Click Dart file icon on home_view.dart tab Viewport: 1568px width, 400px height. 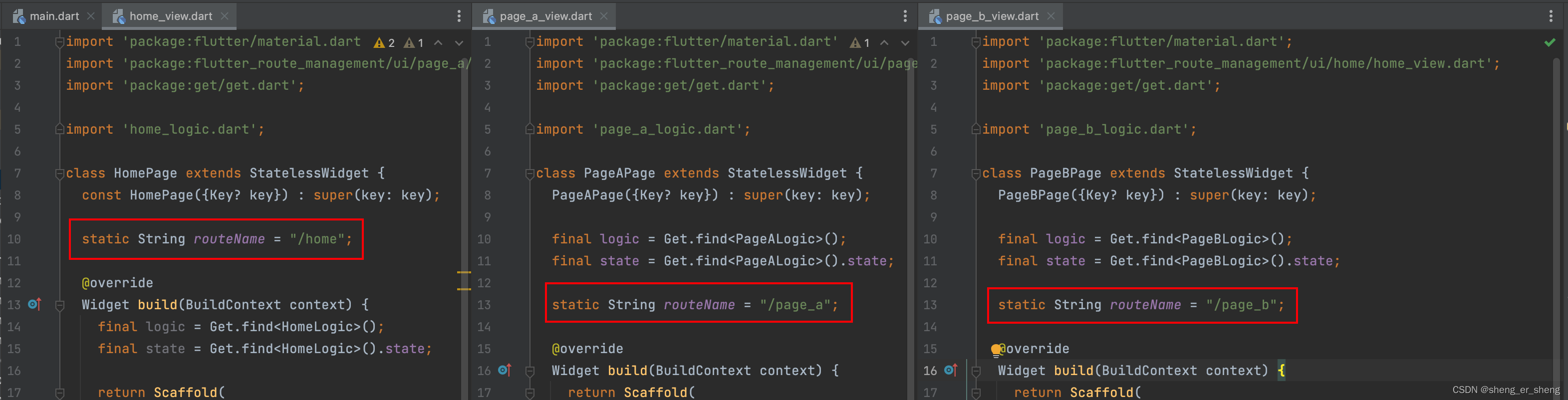click(119, 16)
